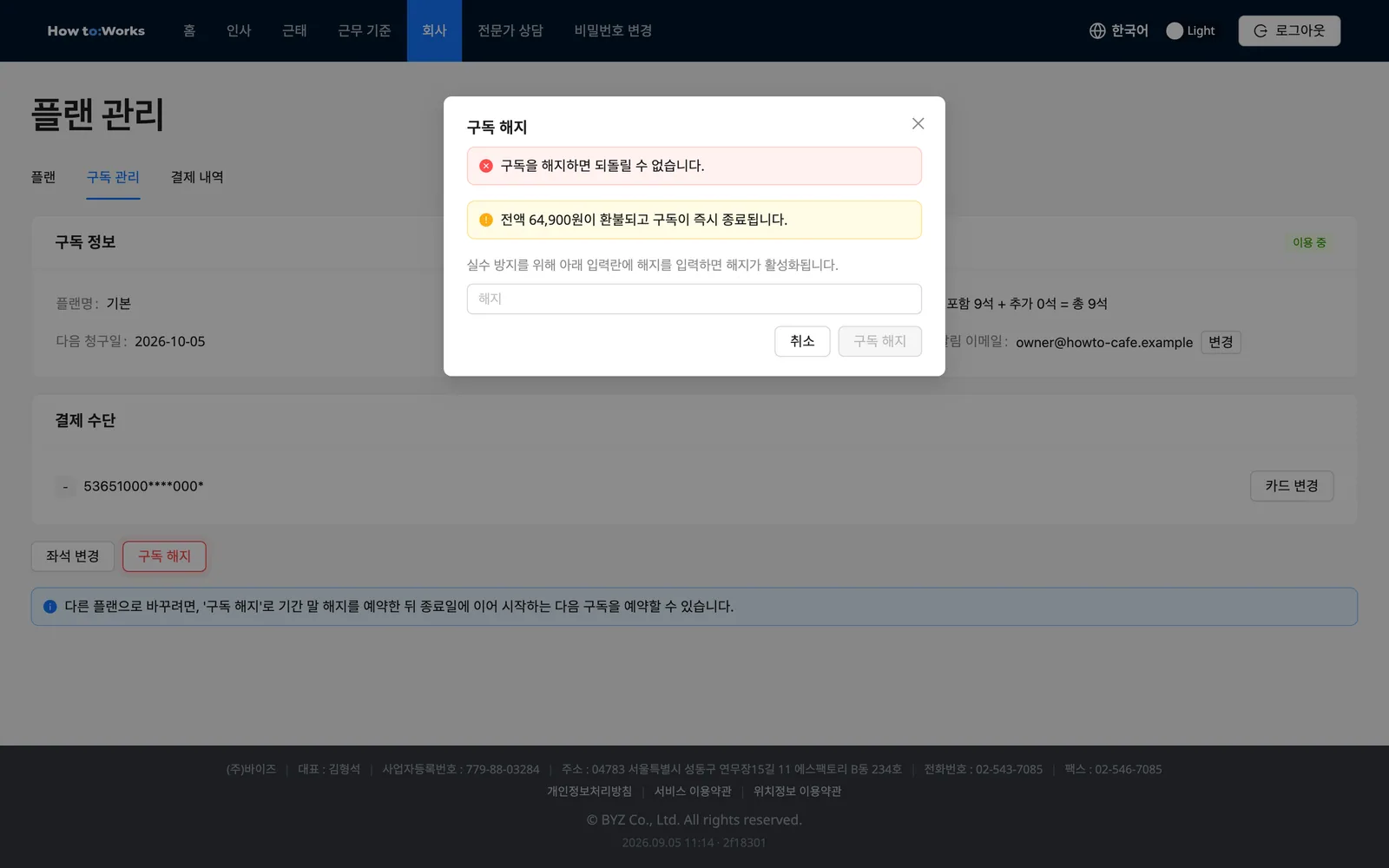This screenshot has width=1389, height=868.
Task: Open the 위치정보 이용약관 footer link
Action: 798,792
